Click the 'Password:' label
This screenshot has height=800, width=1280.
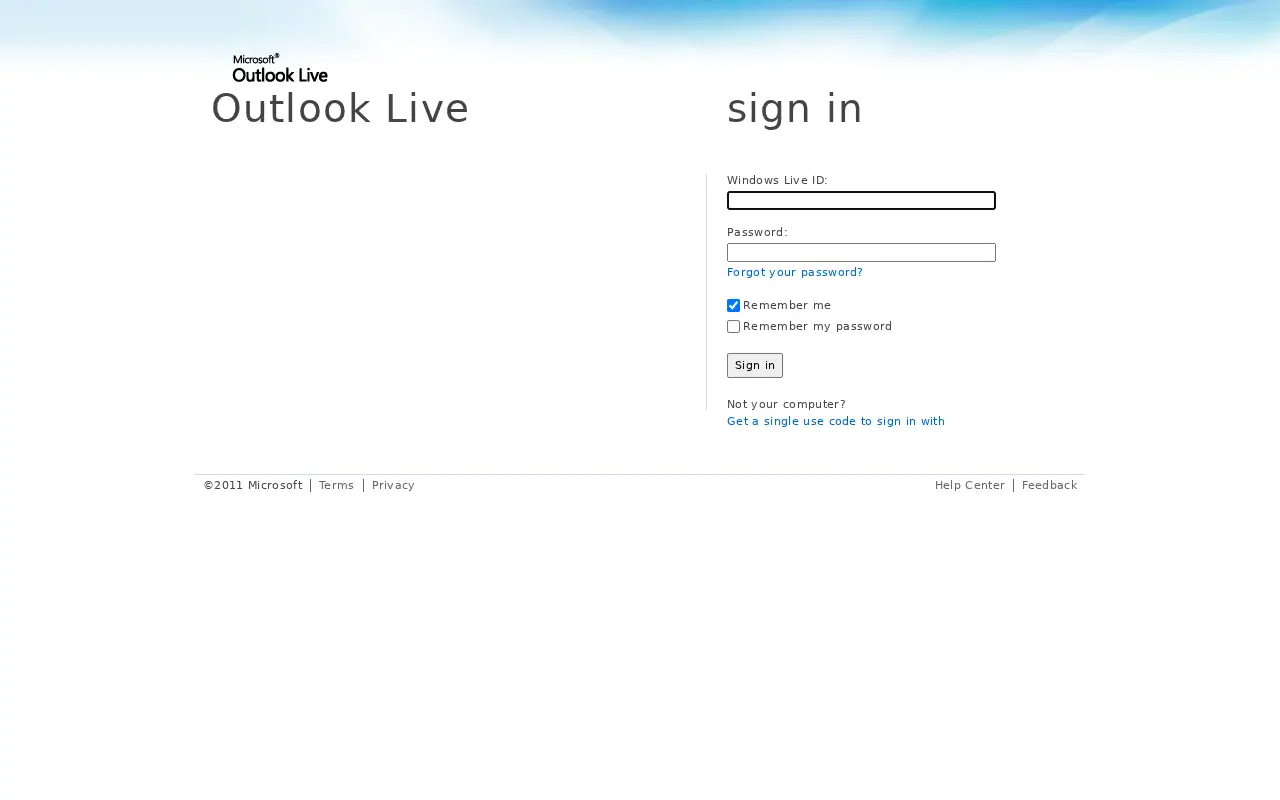pyautogui.click(x=757, y=233)
